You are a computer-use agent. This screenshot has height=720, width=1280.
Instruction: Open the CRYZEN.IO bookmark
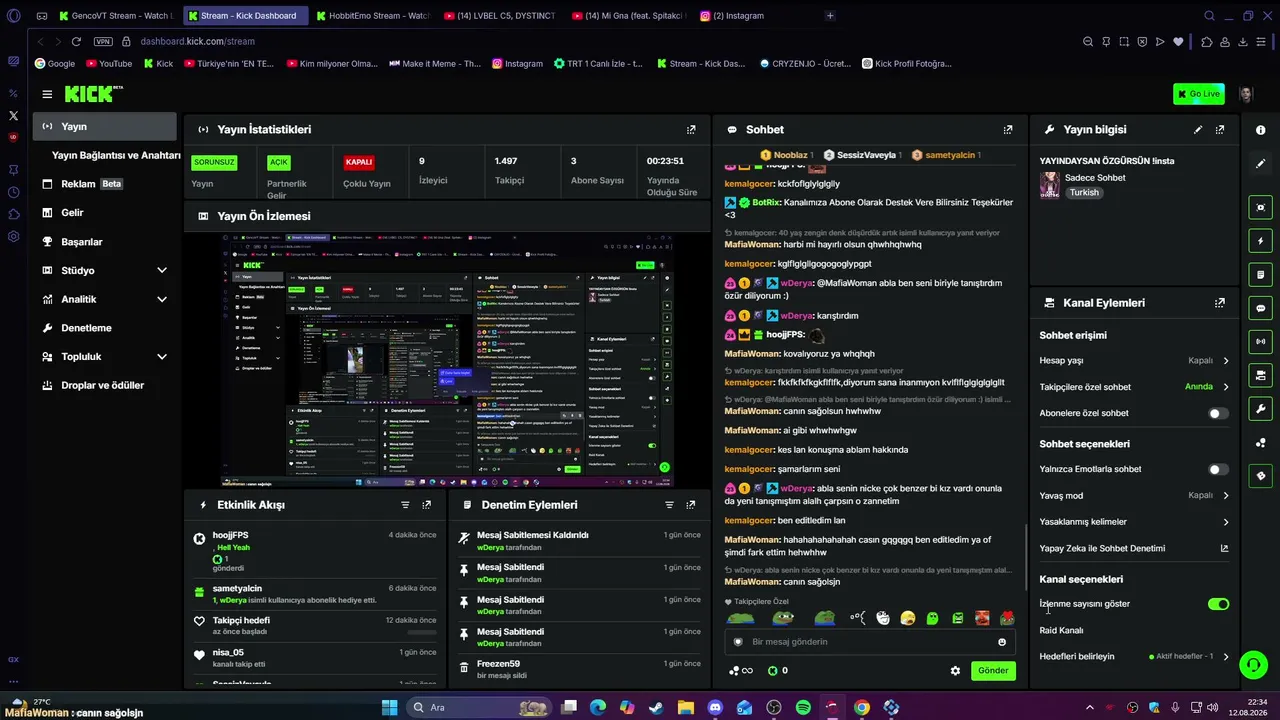click(804, 64)
